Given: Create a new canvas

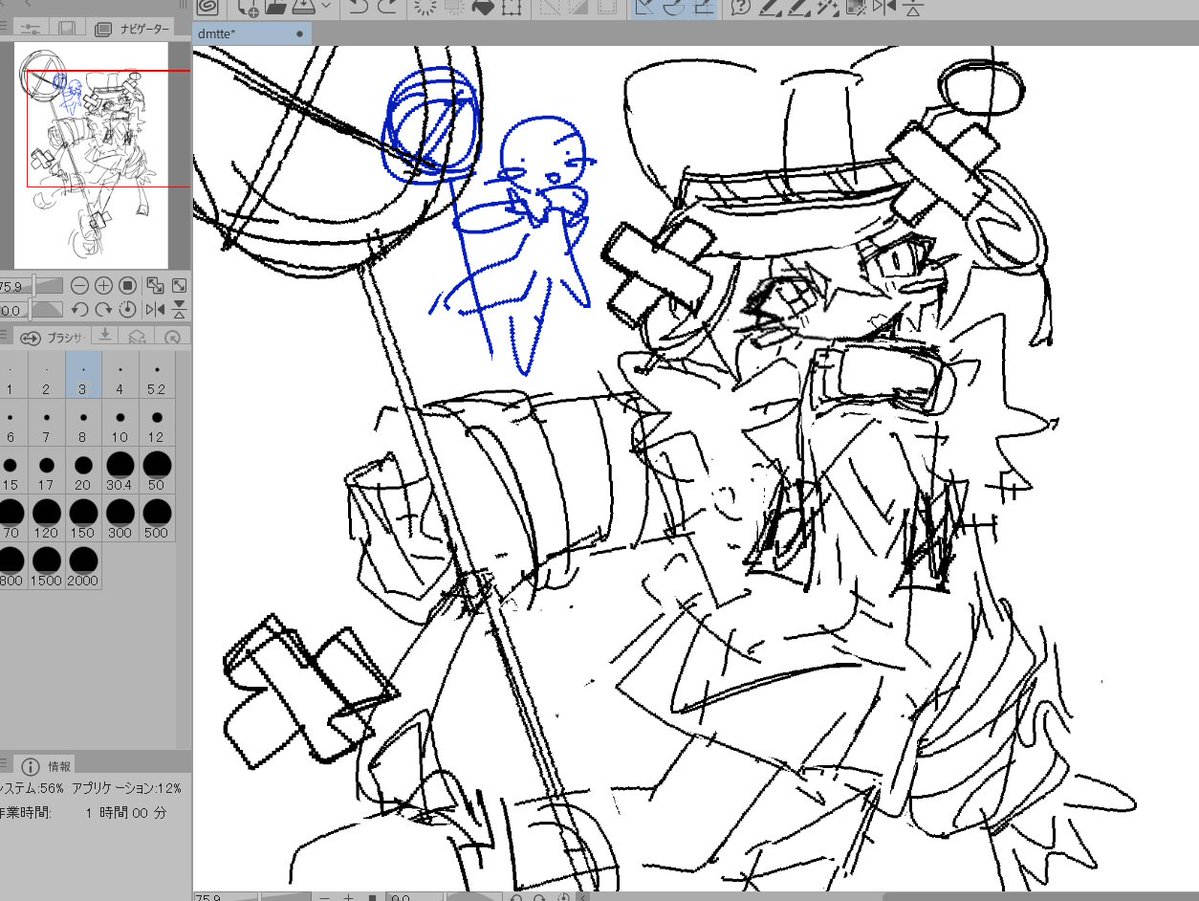Looking at the screenshot, I should tap(247, 8).
